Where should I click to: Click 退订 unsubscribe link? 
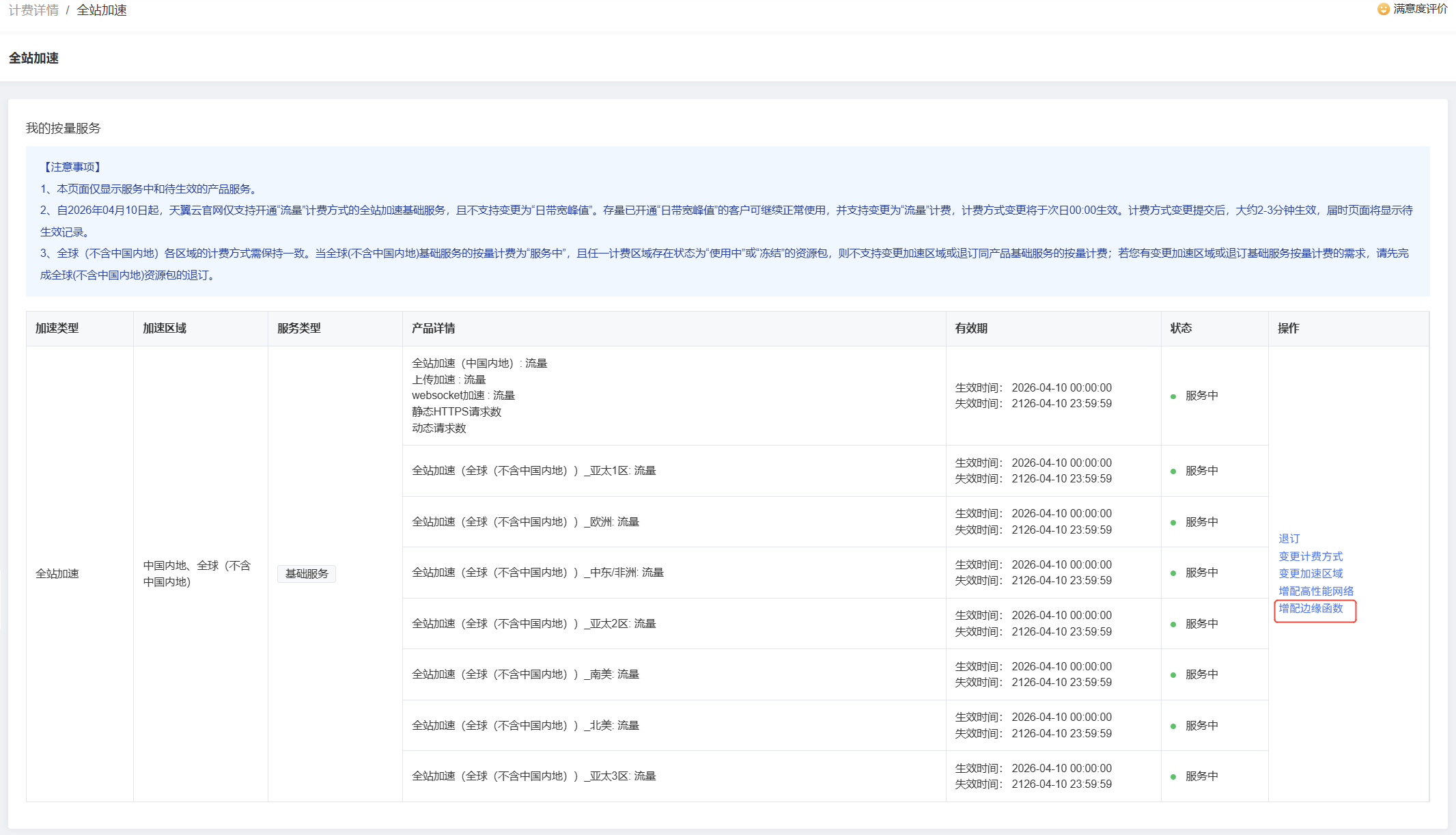pyautogui.click(x=1289, y=538)
